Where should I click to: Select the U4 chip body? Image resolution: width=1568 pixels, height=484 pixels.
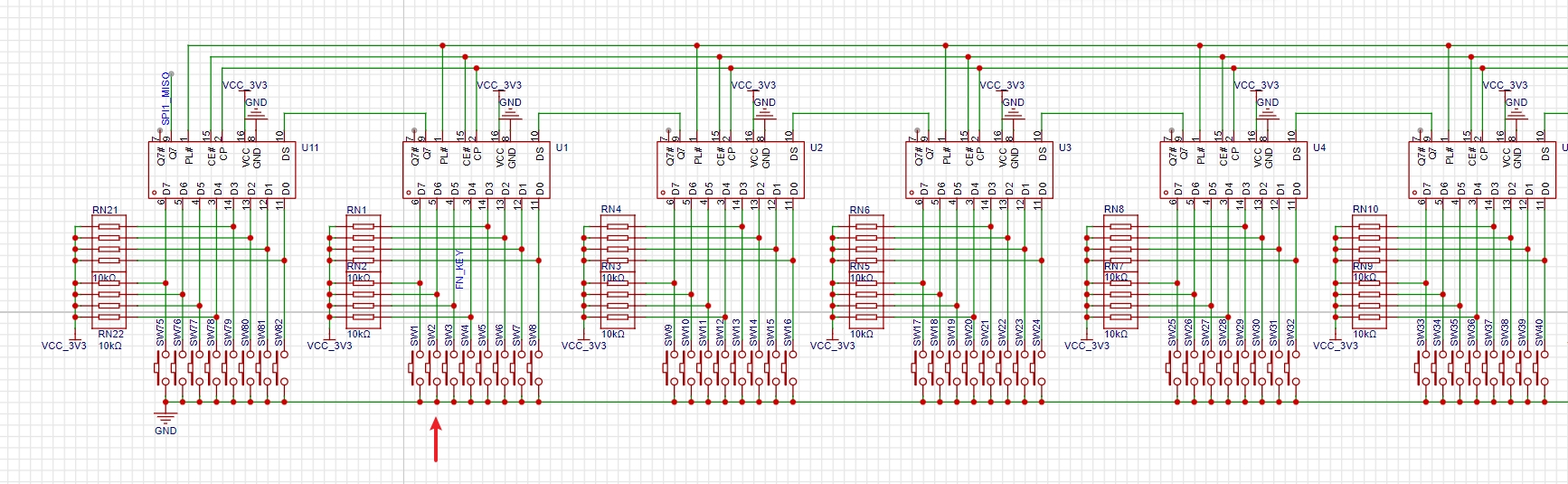pos(1233,170)
